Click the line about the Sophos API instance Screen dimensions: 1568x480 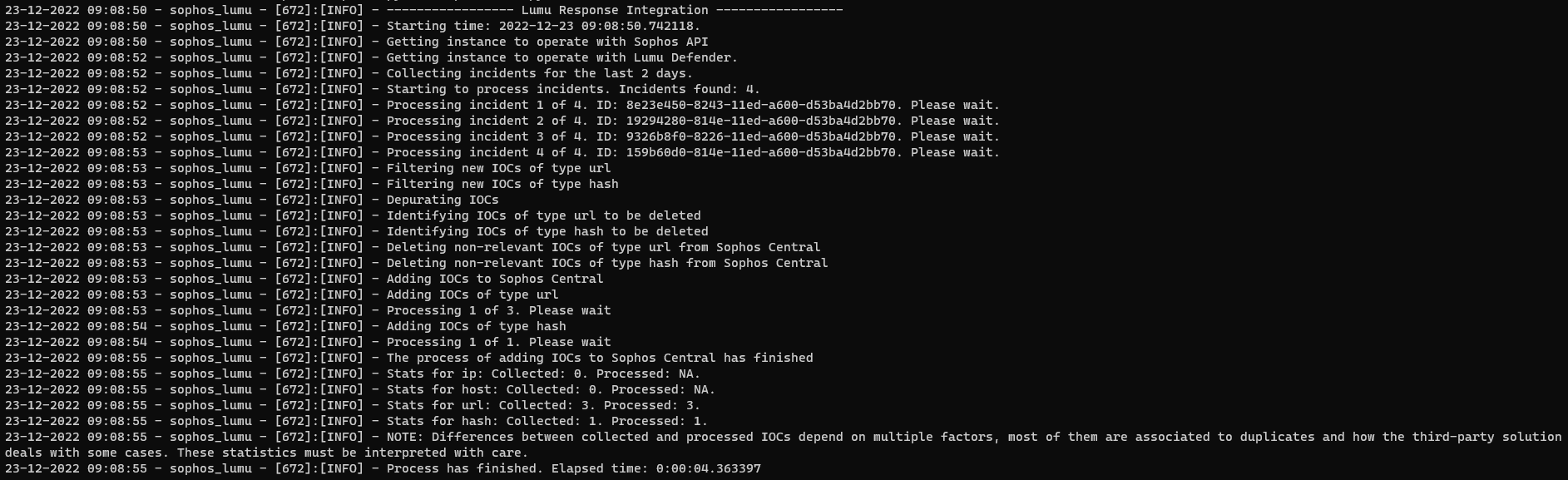[x=547, y=42]
